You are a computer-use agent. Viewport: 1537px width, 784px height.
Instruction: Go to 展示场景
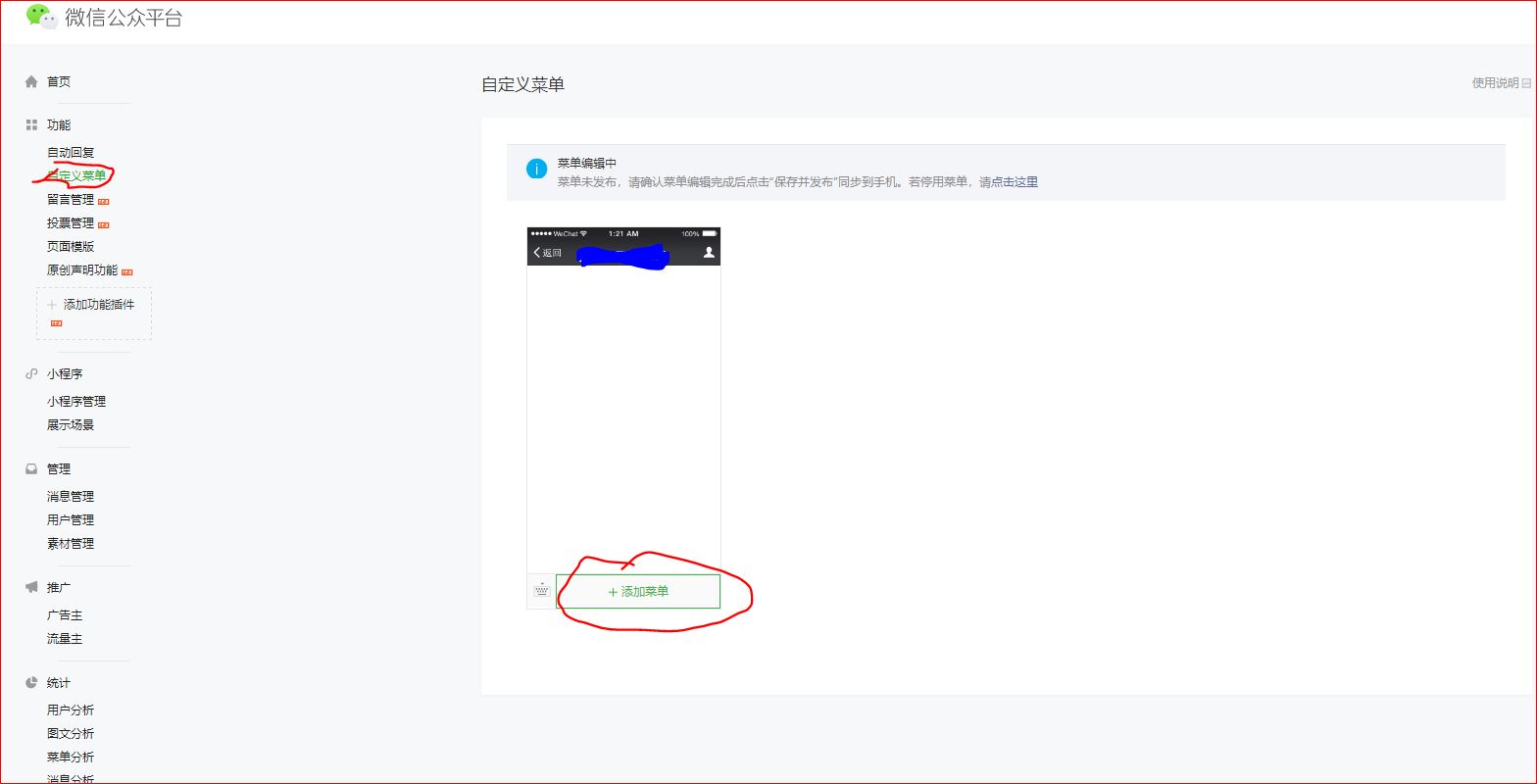pos(71,425)
